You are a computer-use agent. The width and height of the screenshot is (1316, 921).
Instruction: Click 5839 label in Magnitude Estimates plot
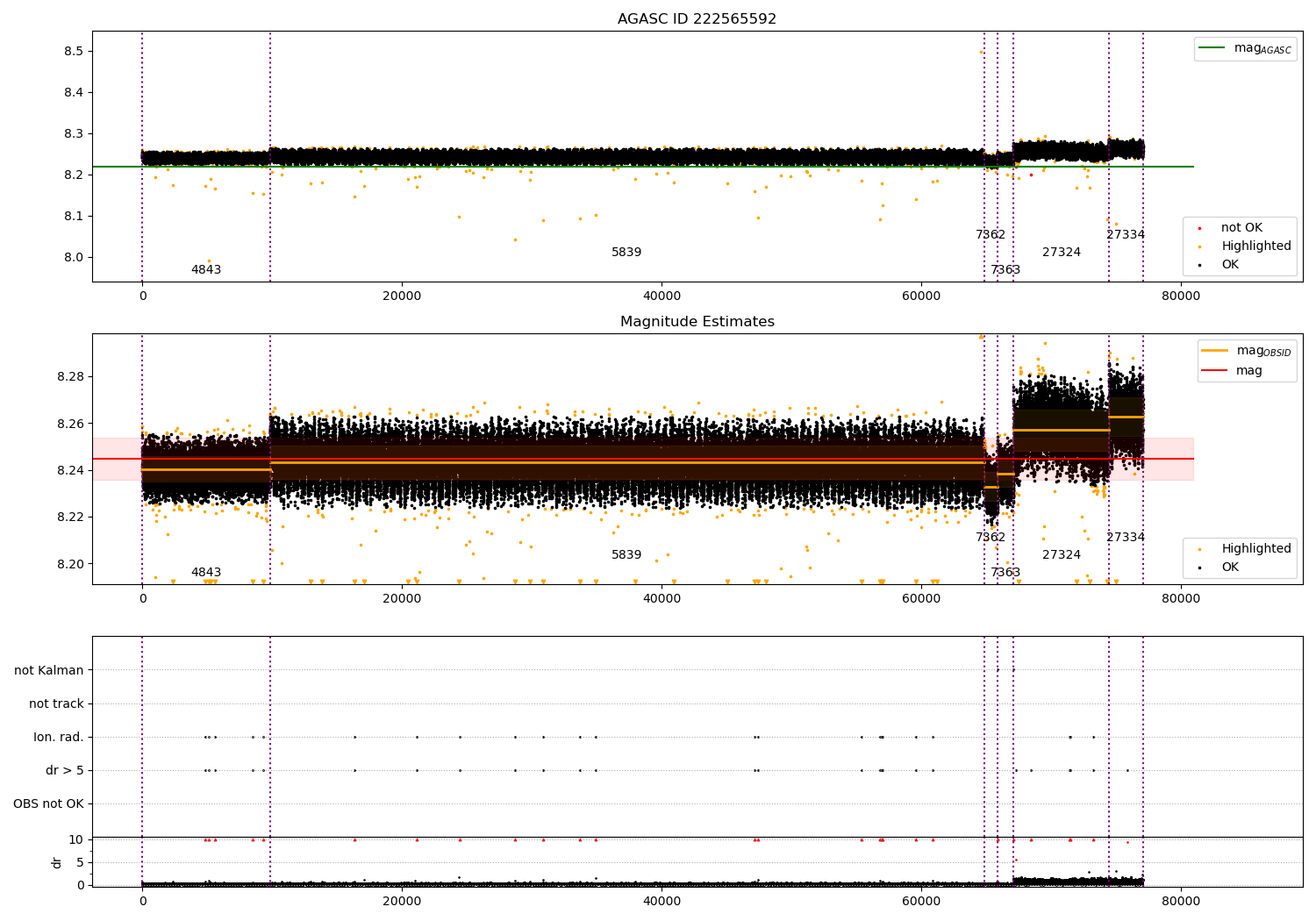pyautogui.click(x=626, y=555)
